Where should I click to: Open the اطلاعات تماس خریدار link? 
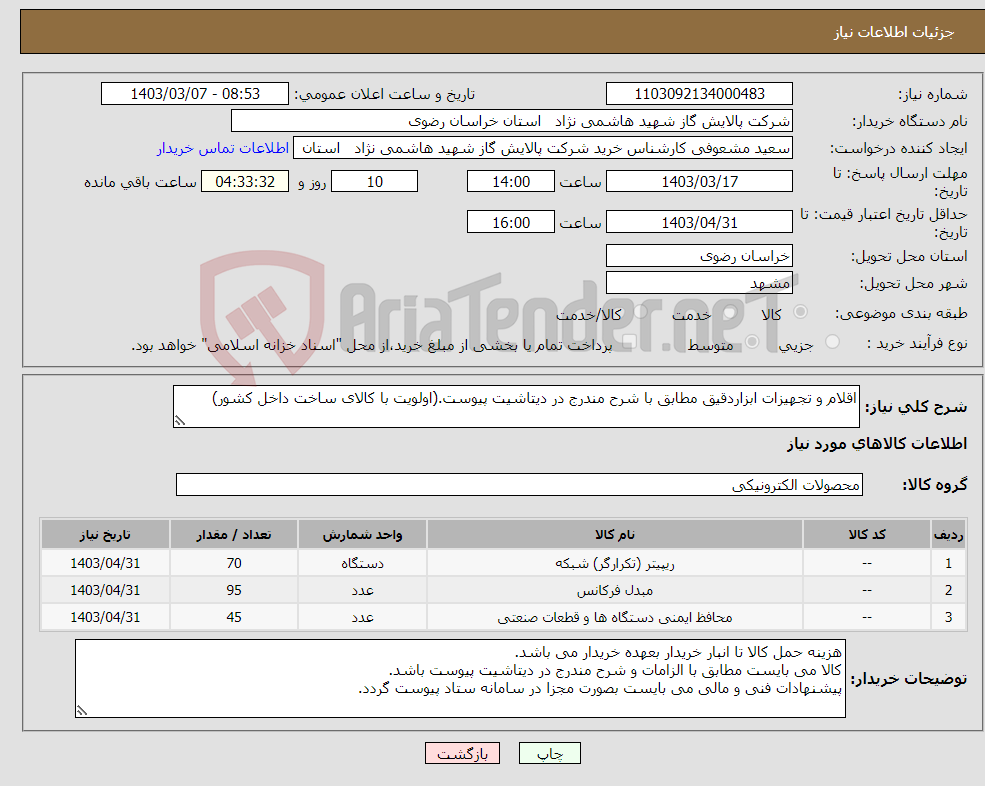(222, 148)
